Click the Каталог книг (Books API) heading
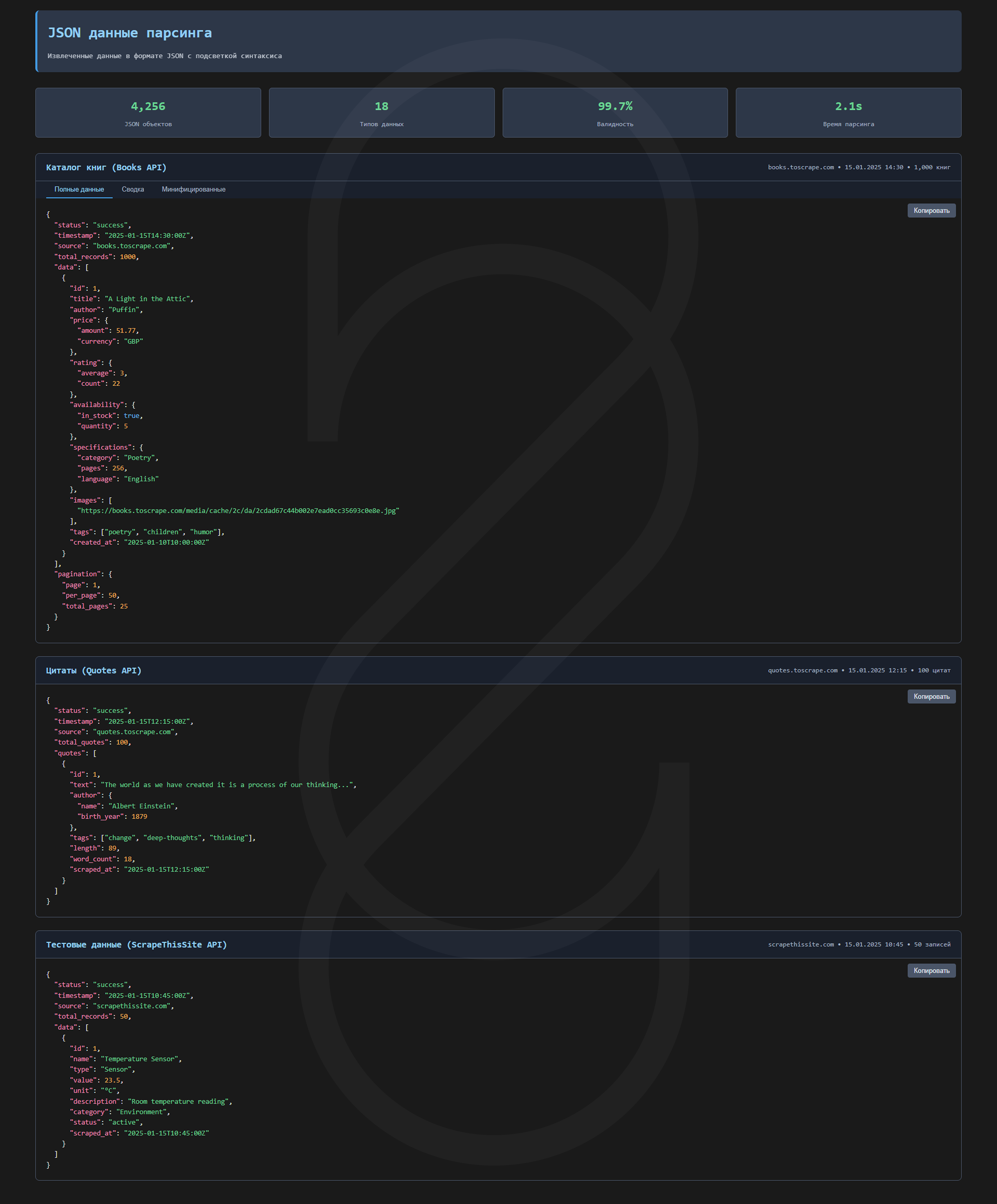Viewport: 997px width, 1204px height. tap(106, 167)
